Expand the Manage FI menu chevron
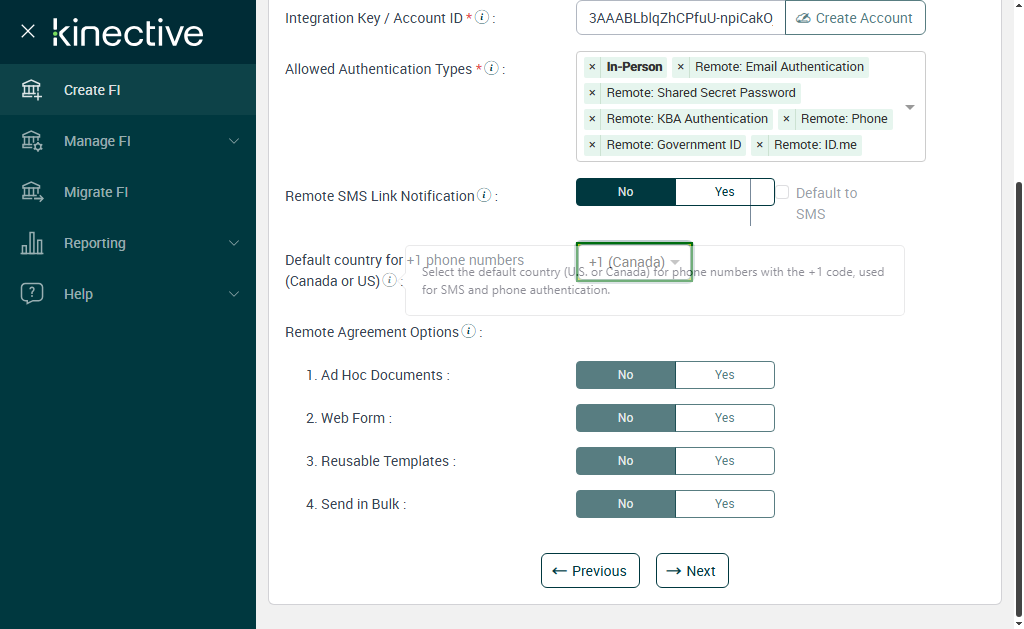The width and height of the screenshot is (1024, 629). [x=234, y=141]
